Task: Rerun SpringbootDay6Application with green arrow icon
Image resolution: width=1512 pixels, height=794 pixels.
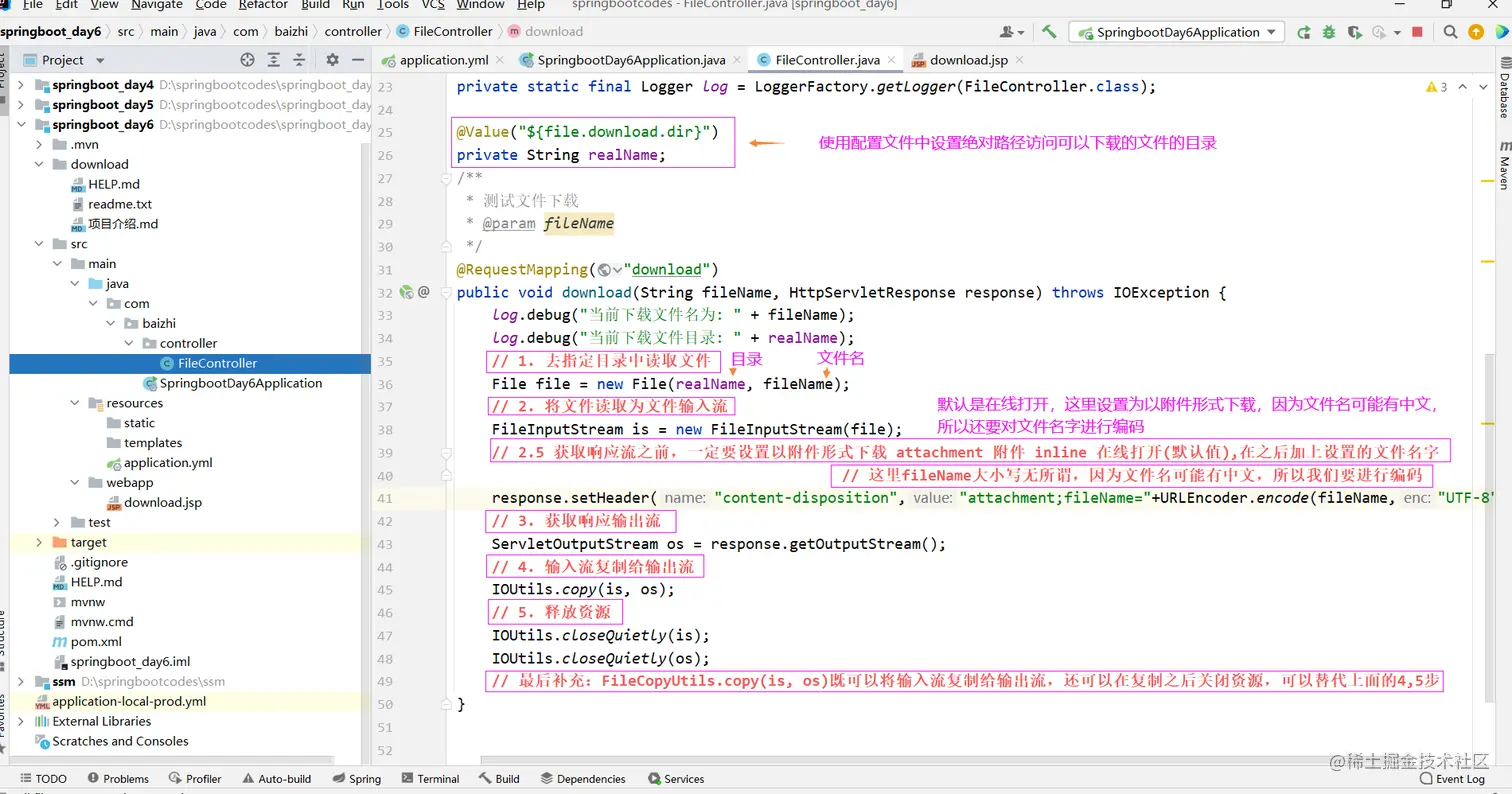Action: (1303, 32)
